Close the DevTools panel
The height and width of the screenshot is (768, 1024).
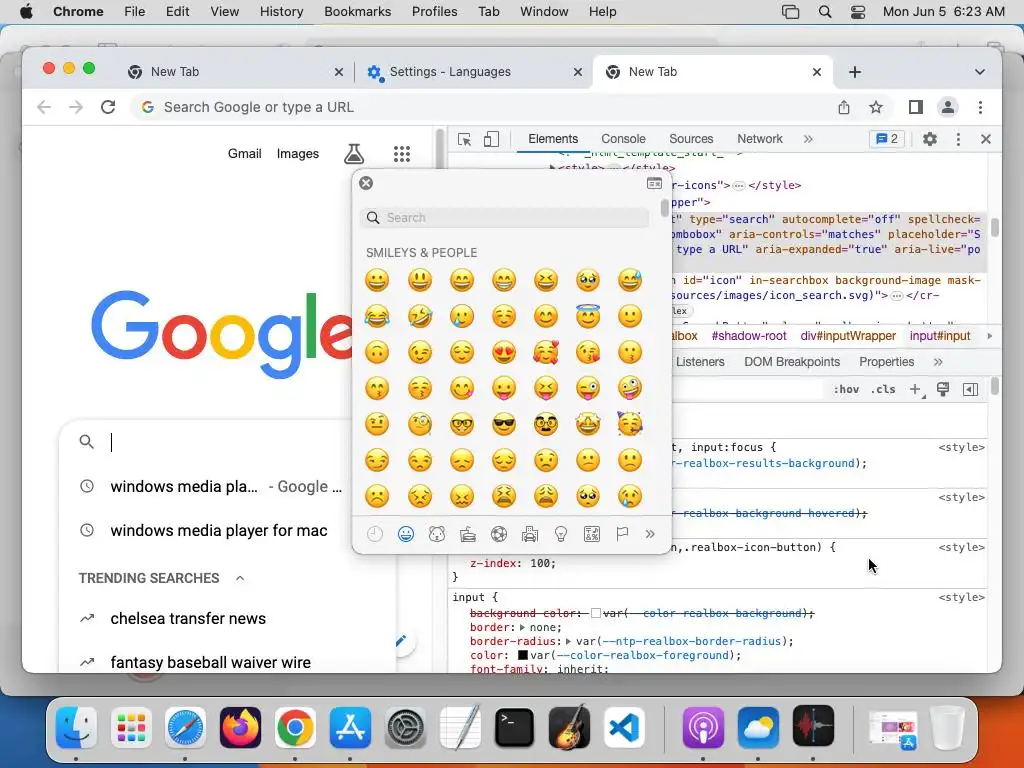pos(986,139)
